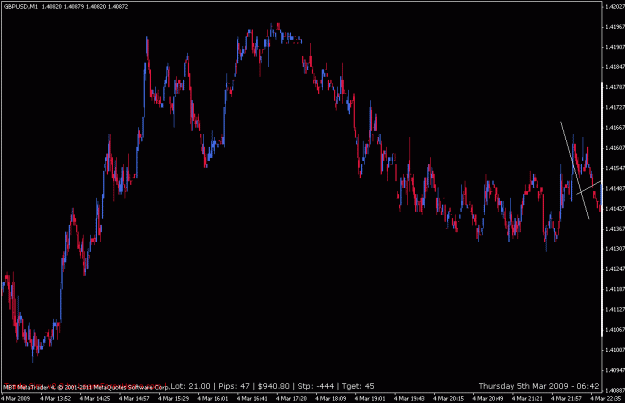Click the 4 Mar 14:25 time label

[95, 398]
